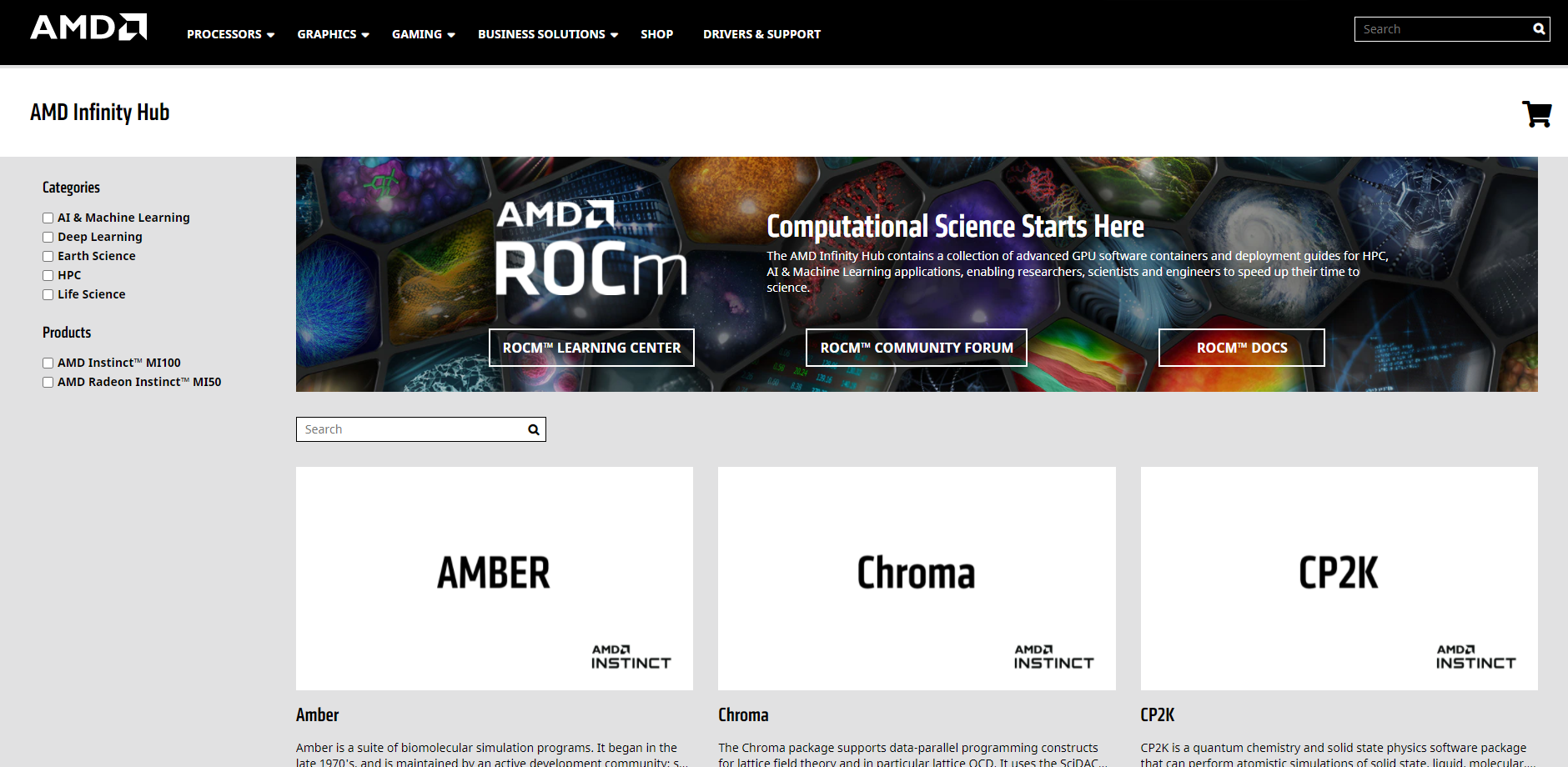
Task: Click the AMD Infinity Hub heading
Action: [x=99, y=113]
